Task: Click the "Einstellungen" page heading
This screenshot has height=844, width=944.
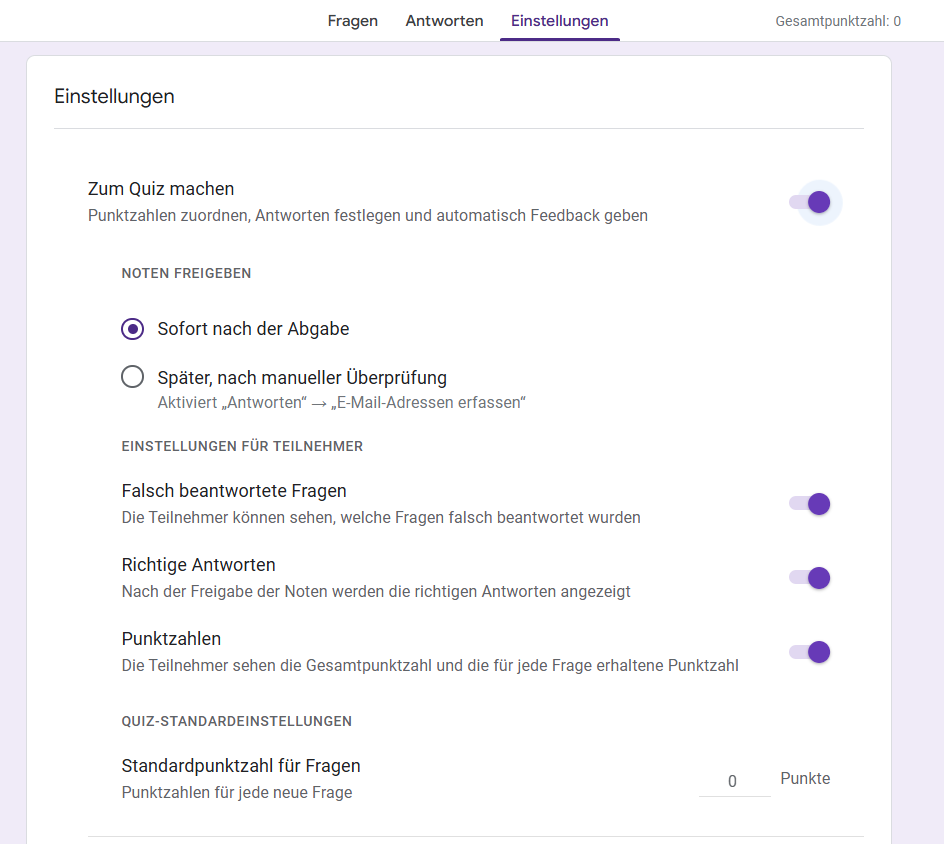Action: click(114, 96)
